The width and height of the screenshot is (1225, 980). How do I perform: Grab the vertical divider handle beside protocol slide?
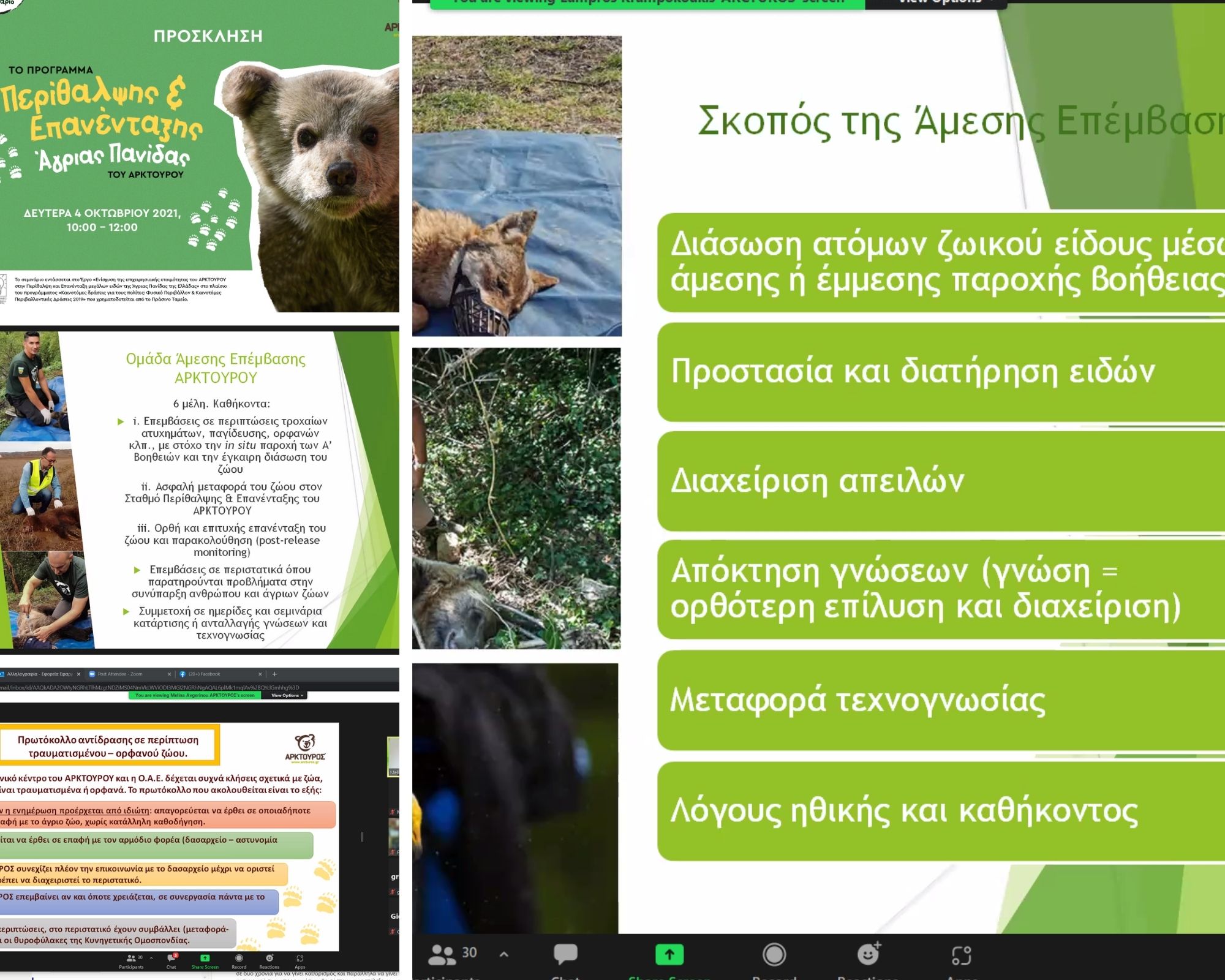[362, 837]
